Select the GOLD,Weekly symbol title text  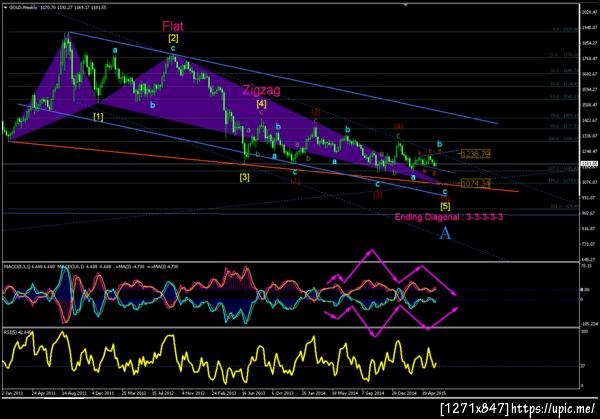point(21,7)
